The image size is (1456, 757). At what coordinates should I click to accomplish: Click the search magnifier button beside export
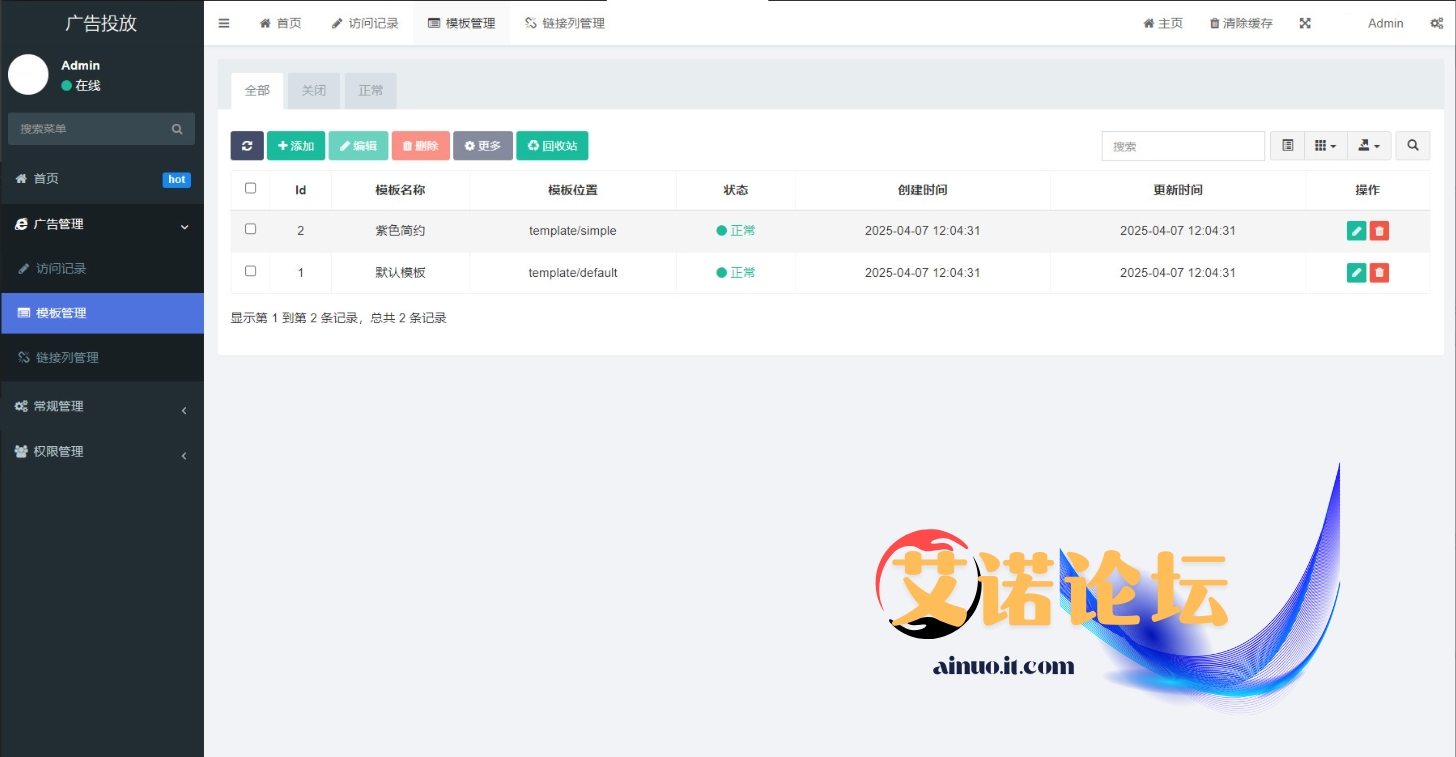1413,146
